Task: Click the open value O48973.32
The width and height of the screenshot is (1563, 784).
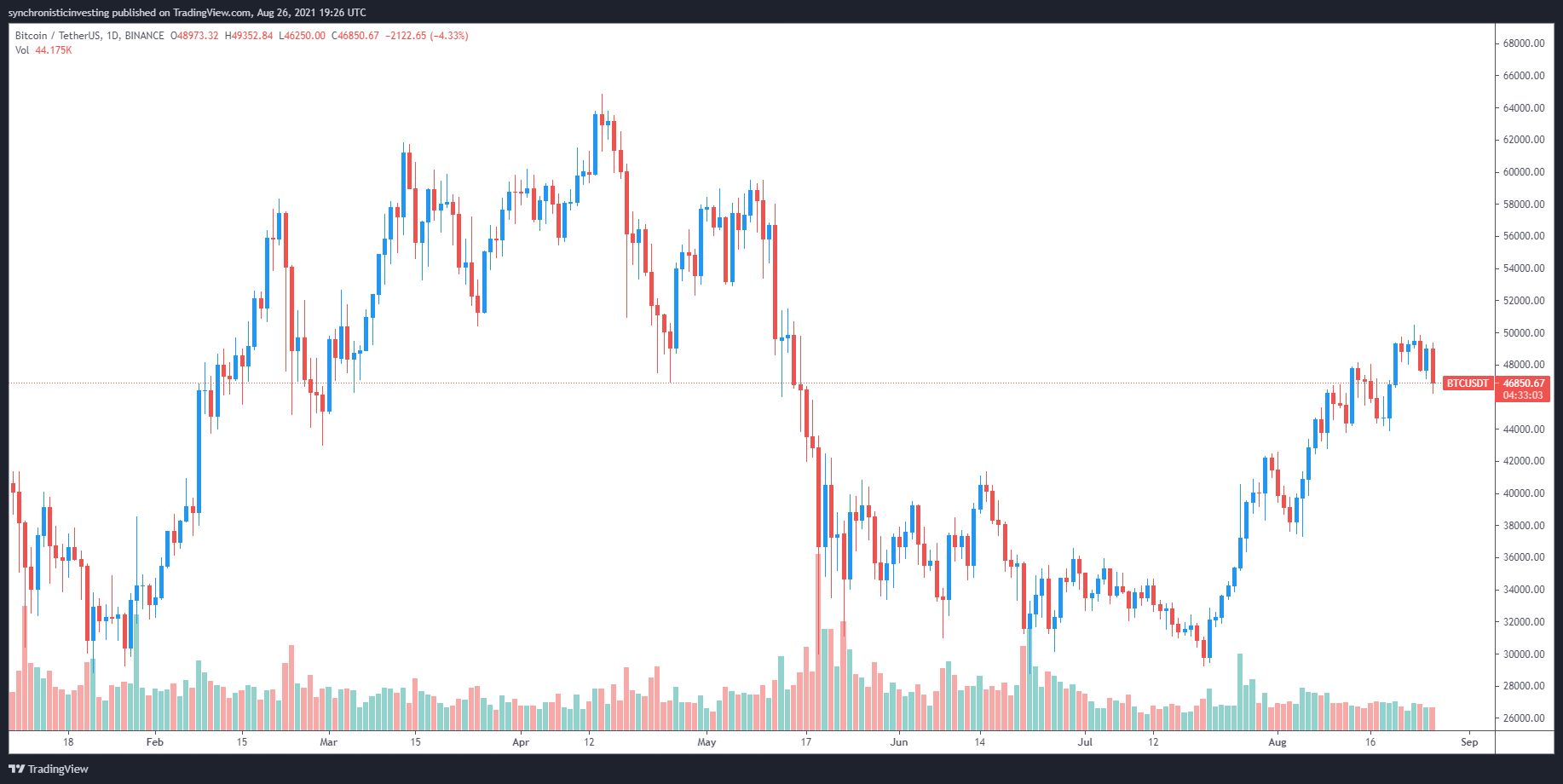Action: click(194, 36)
